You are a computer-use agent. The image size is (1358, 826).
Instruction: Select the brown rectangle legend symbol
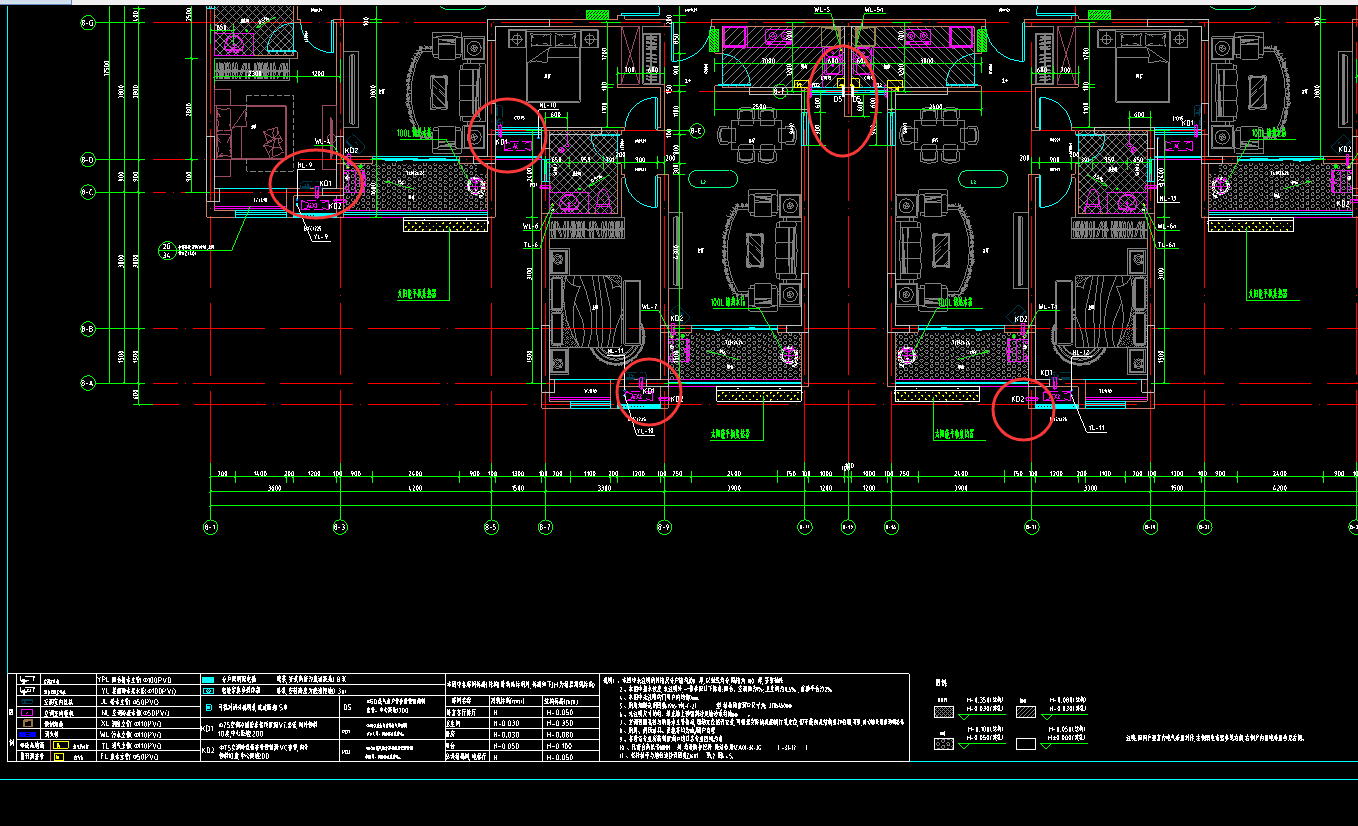(28, 723)
